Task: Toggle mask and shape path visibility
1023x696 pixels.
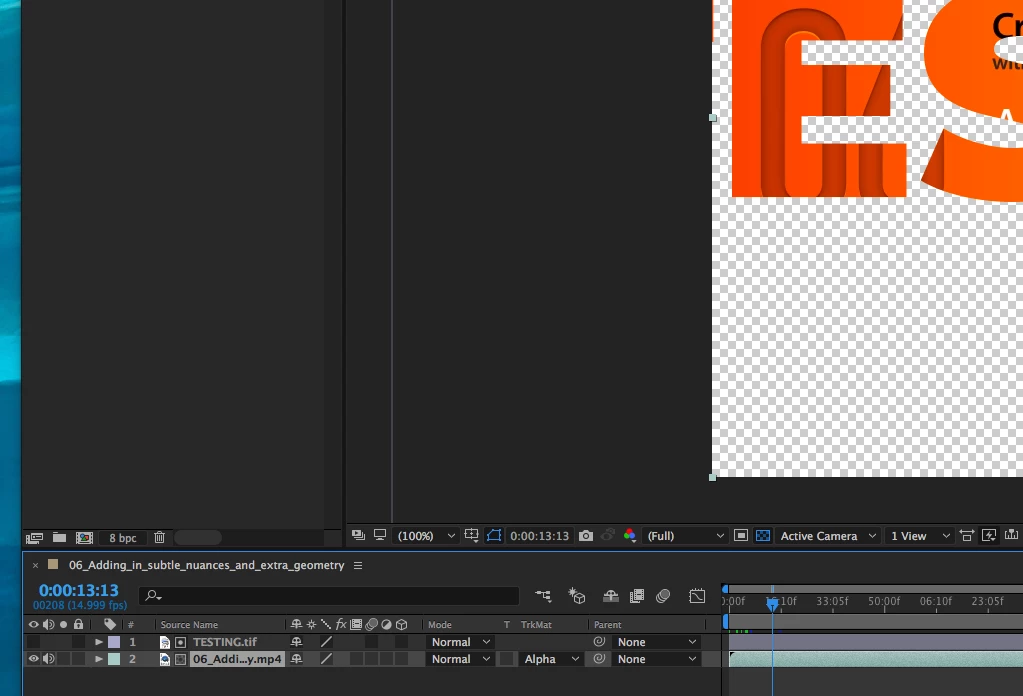Action: (494, 536)
